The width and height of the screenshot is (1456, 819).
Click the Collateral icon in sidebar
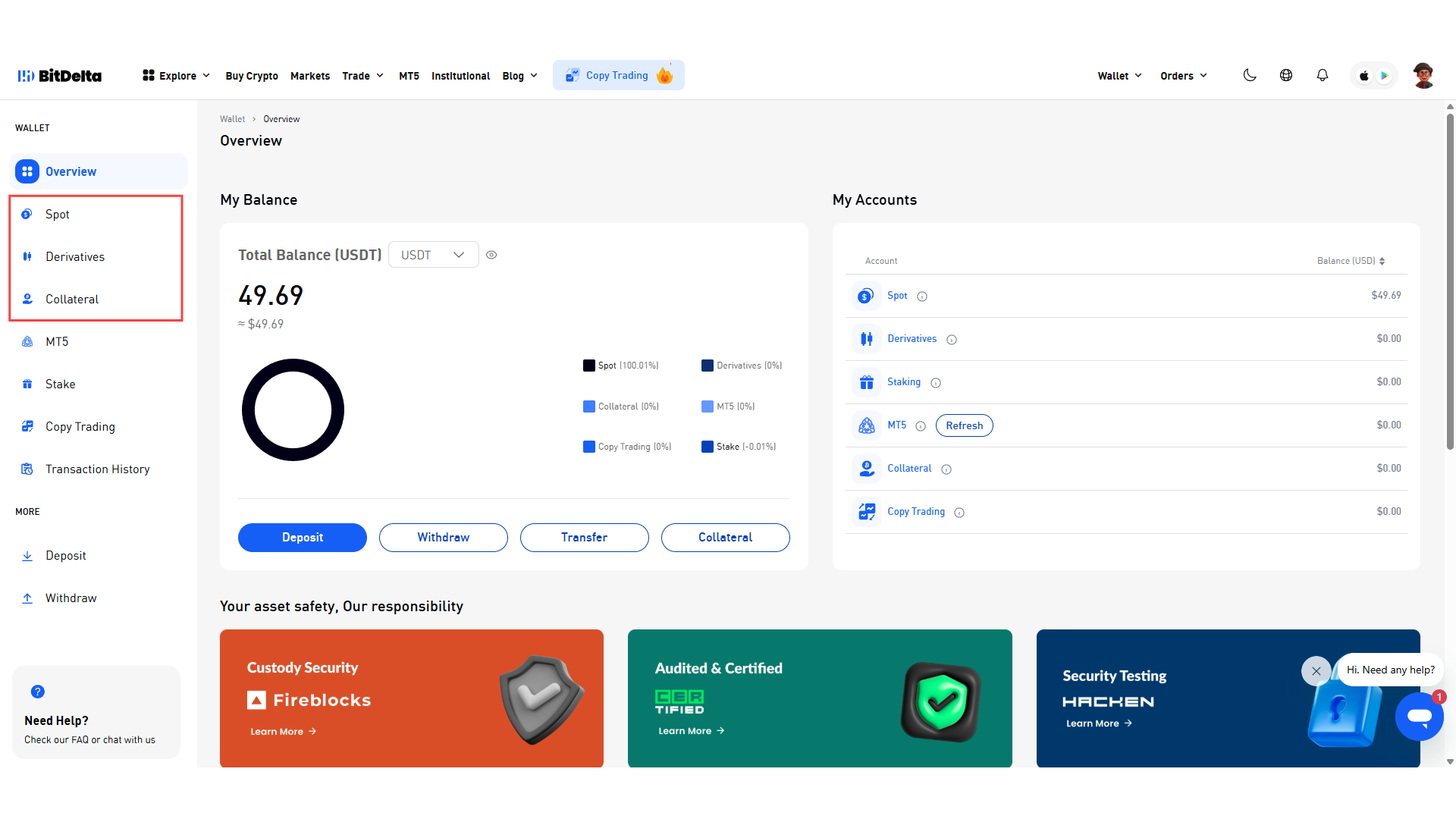point(27,299)
